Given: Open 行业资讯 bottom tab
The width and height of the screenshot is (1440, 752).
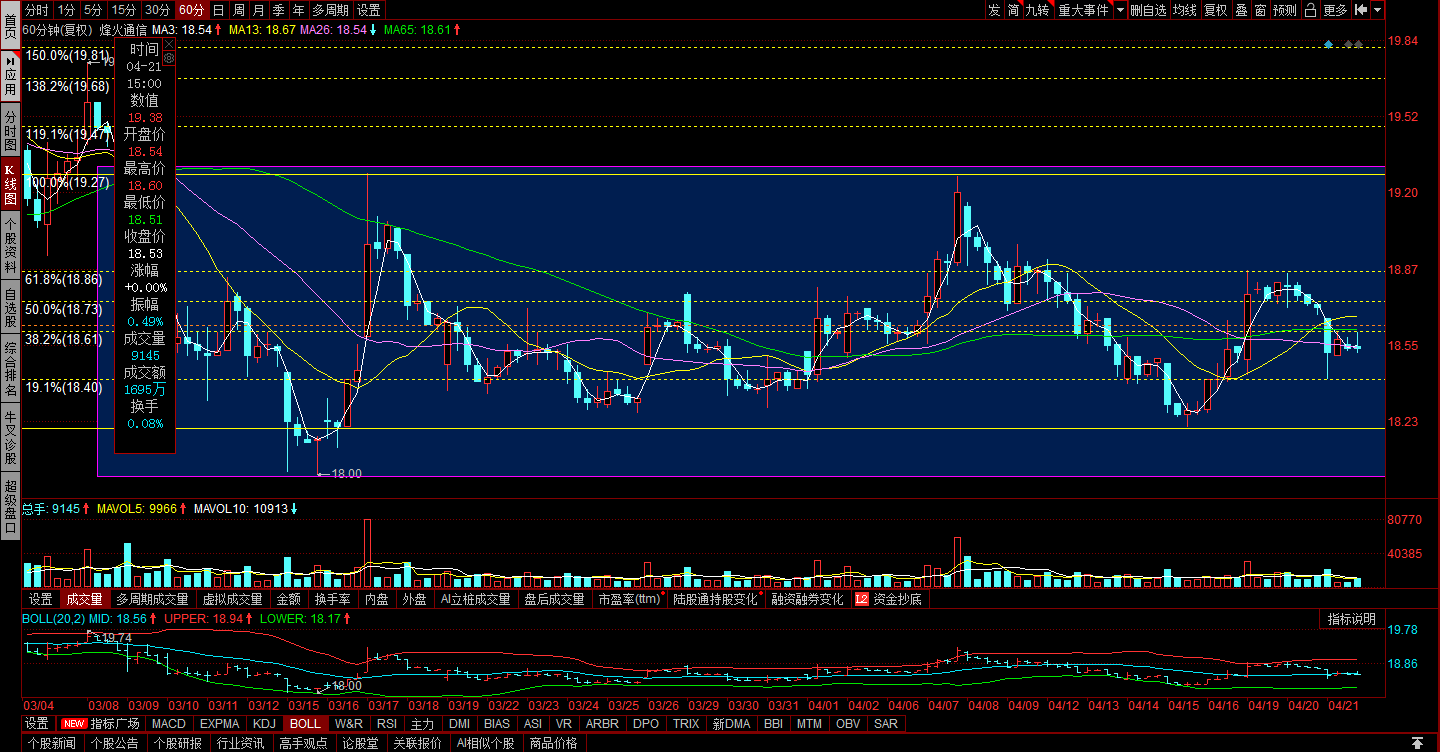Looking at the screenshot, I should [240, 743].
